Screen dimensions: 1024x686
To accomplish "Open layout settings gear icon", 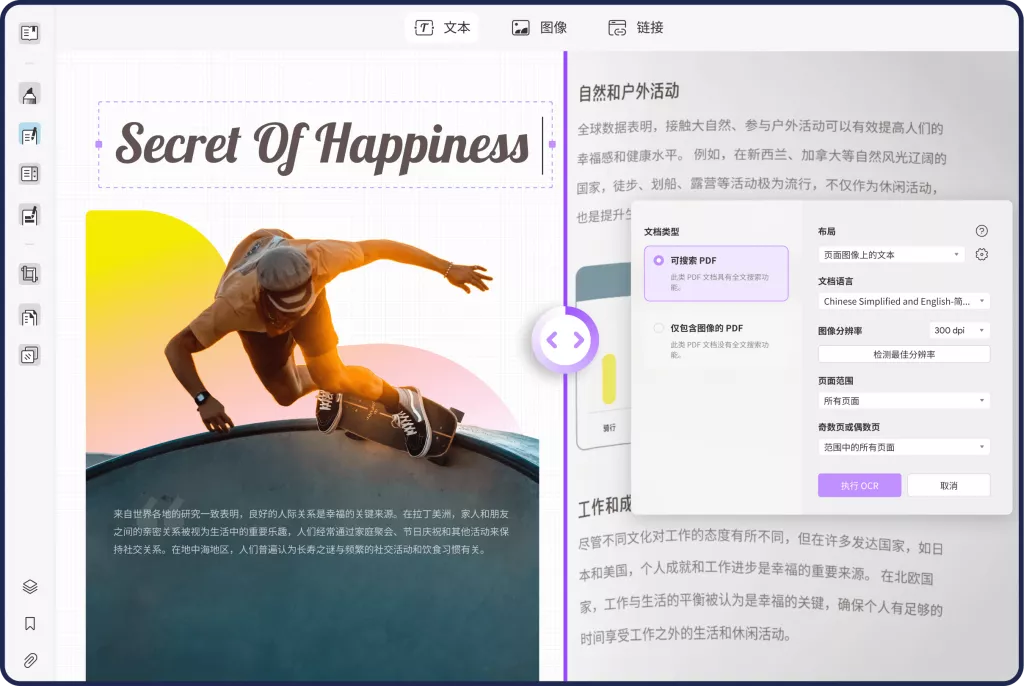I will pos(981,255).
